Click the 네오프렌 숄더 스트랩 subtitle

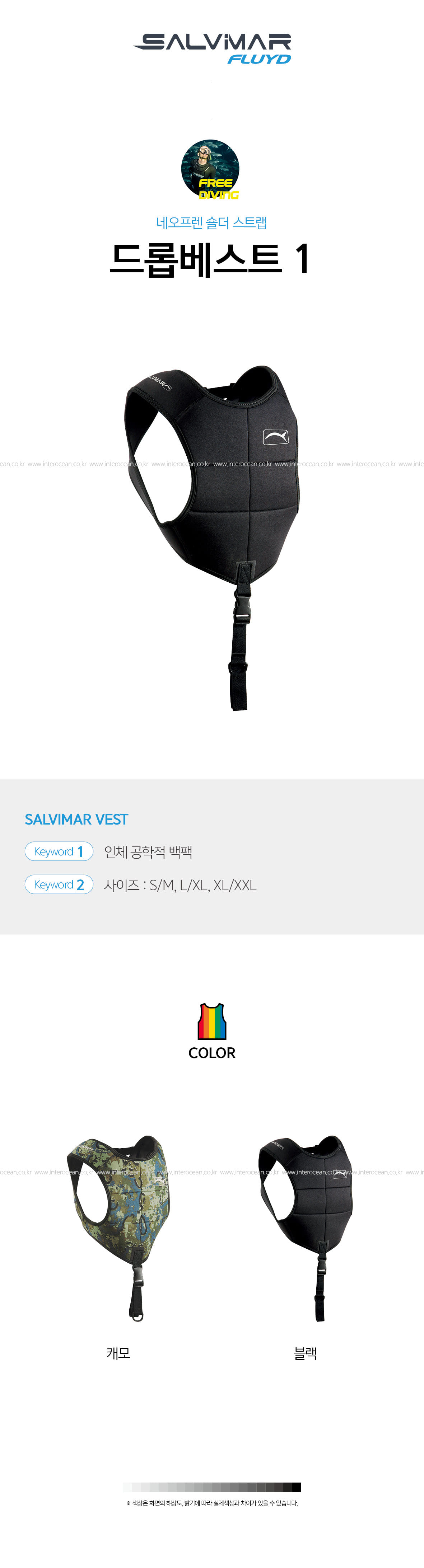point(212,222)
